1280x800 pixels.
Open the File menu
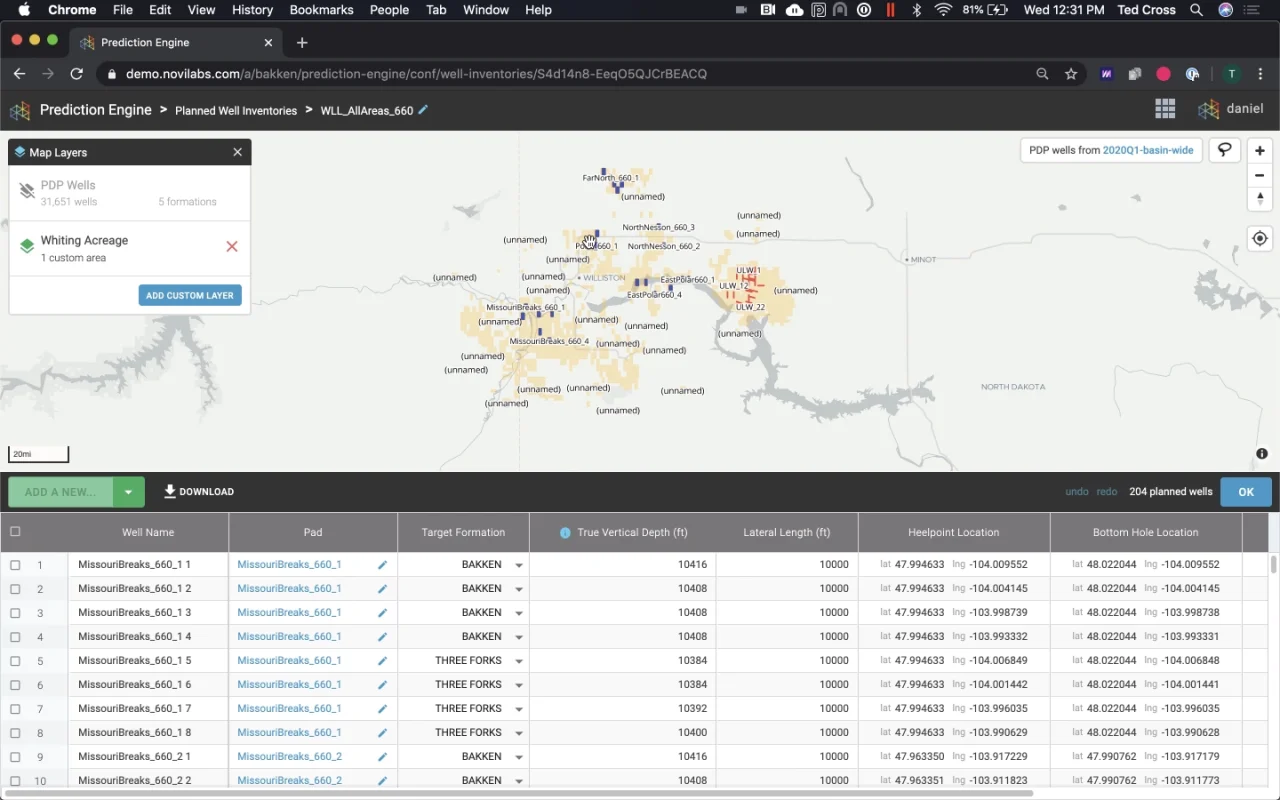pos(123,10)
